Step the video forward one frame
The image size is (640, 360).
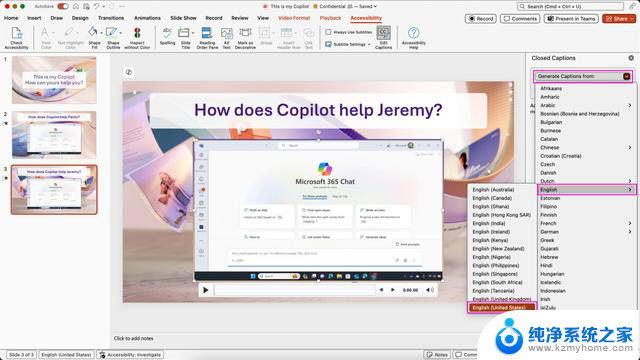[393, 290]
